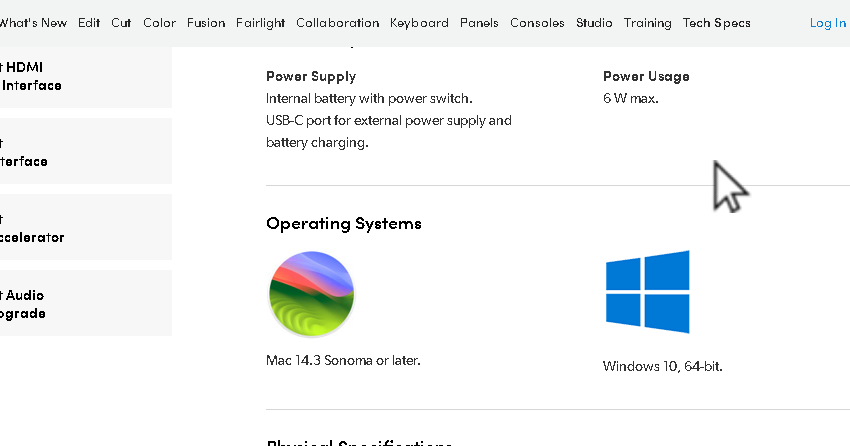
Task: Select Keyboard in the top navigation
Action: (419, 23)
